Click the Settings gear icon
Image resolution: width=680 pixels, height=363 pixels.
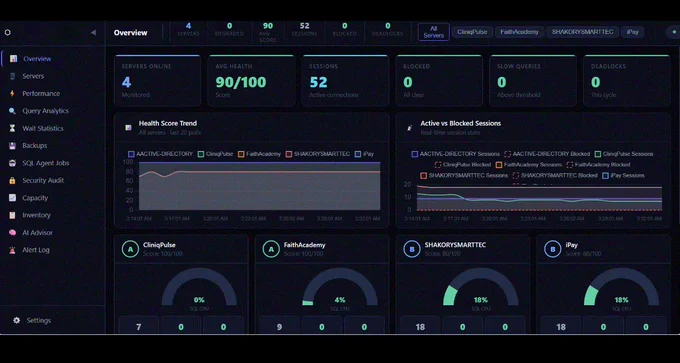pos(16,320)
